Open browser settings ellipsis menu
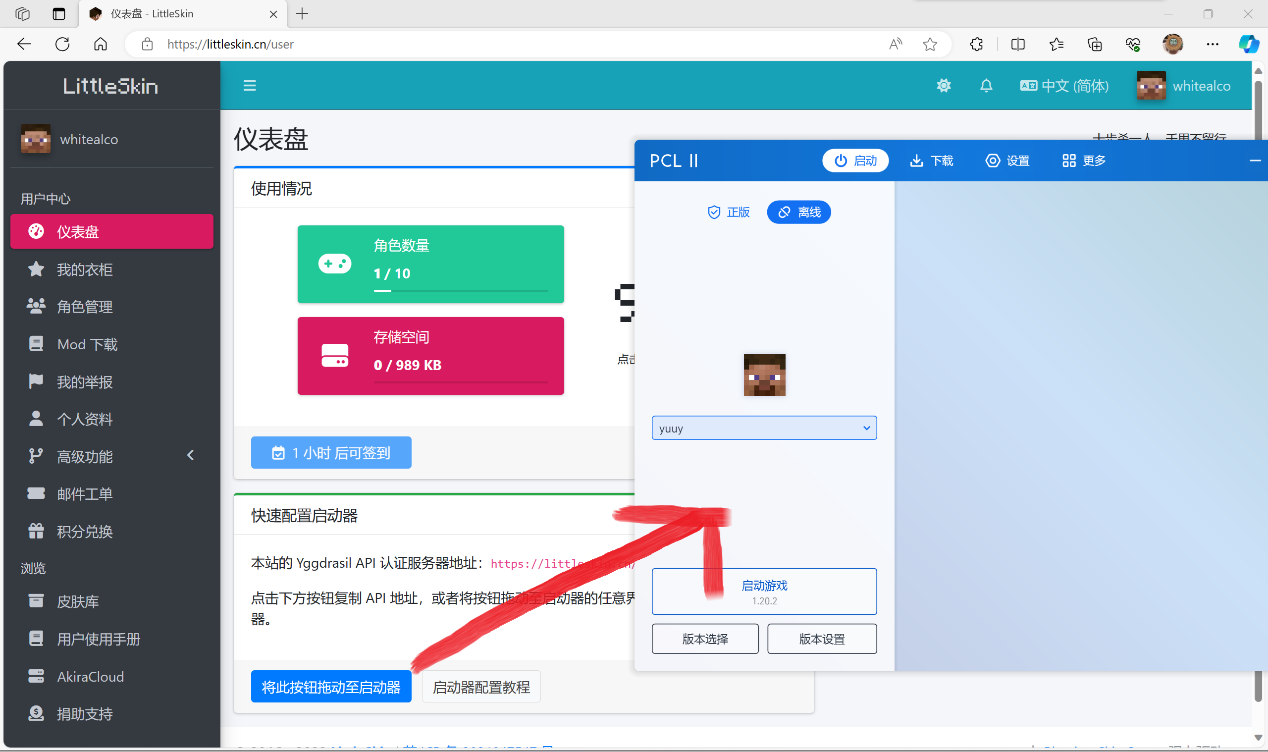This screenshot has width=1268, height=752. [x=1212, y=44]
